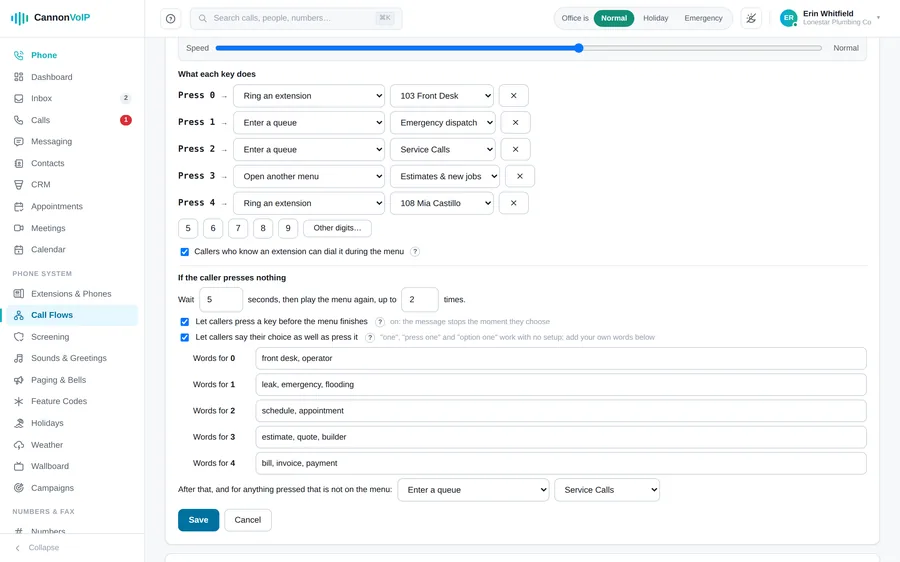Open Press 0 action dropdown
The image size is (900, 562).
(x=309, y=96)
